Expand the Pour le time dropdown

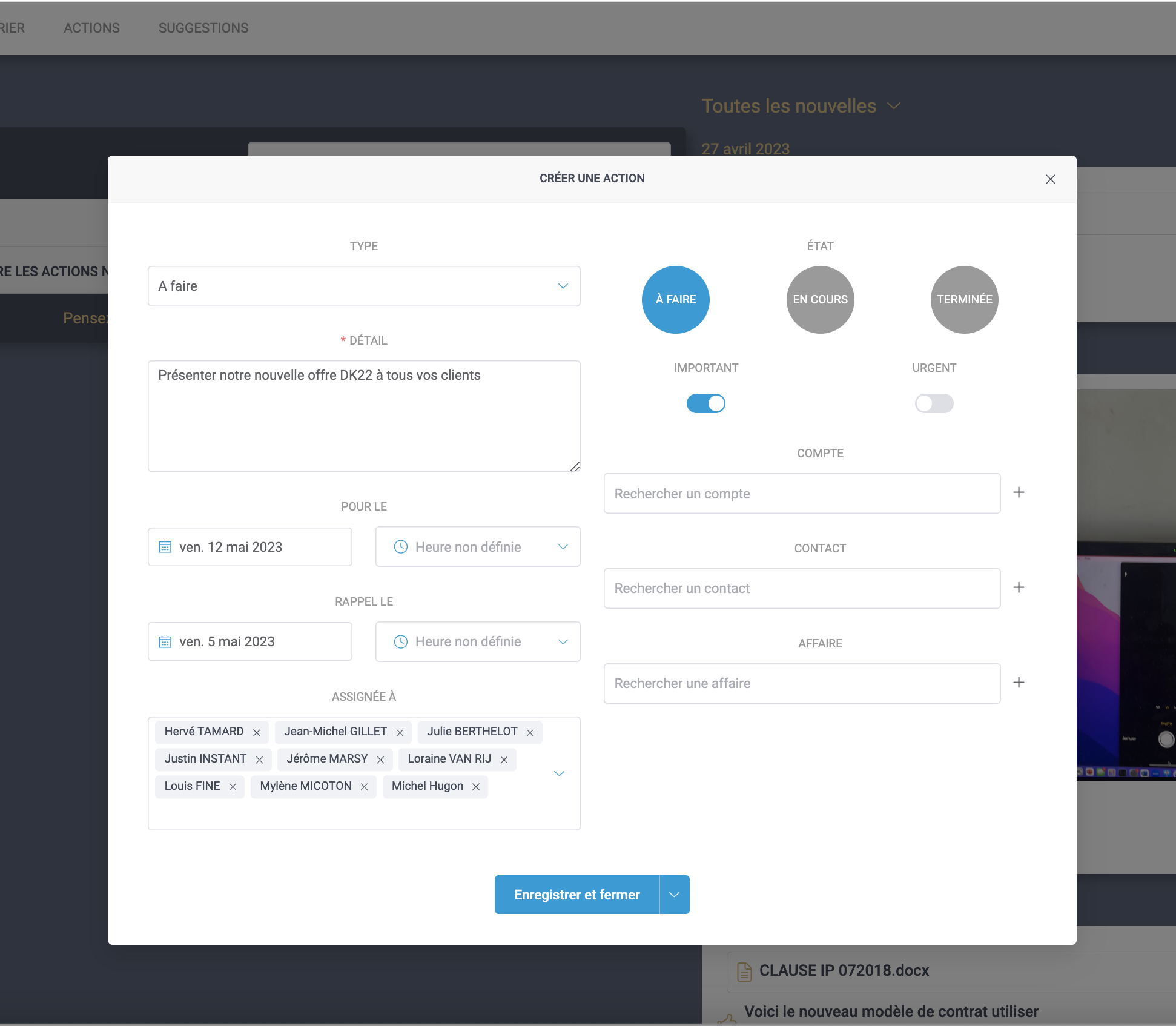pyautogui.click(x=563, y=547)
